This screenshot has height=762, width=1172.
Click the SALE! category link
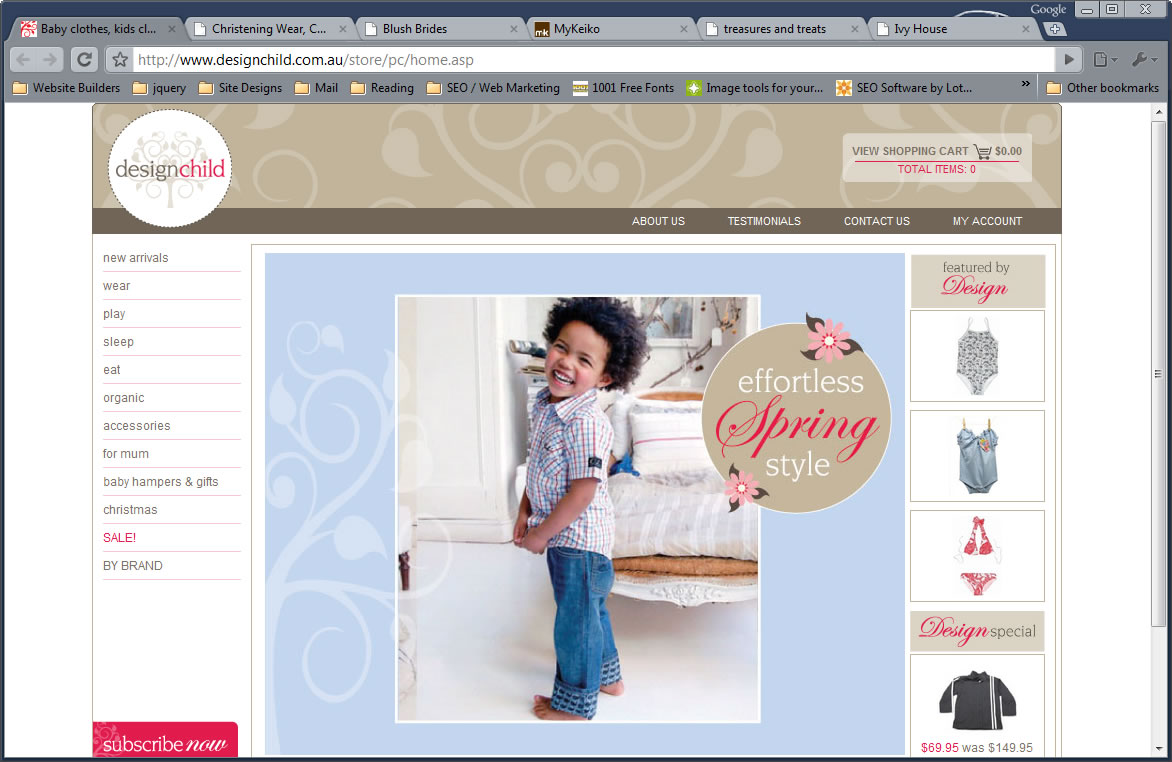[120, 538]
